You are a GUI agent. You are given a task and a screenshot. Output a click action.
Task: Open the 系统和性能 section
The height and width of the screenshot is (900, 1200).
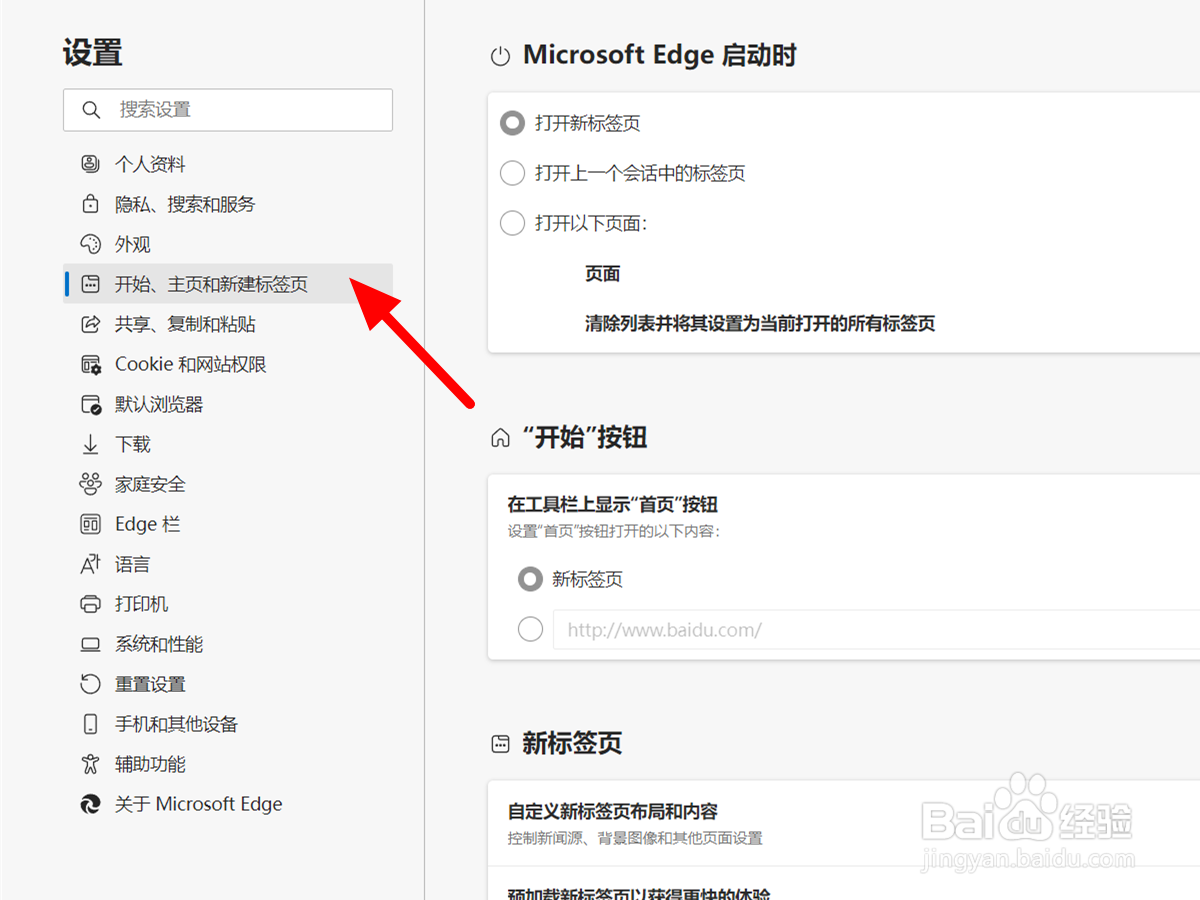click(x=228, y=644)
